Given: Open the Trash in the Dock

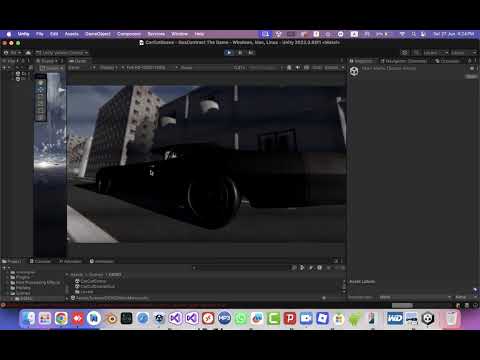Looking at the screenshot, I should pyautogui.click(x=451, y=319).
